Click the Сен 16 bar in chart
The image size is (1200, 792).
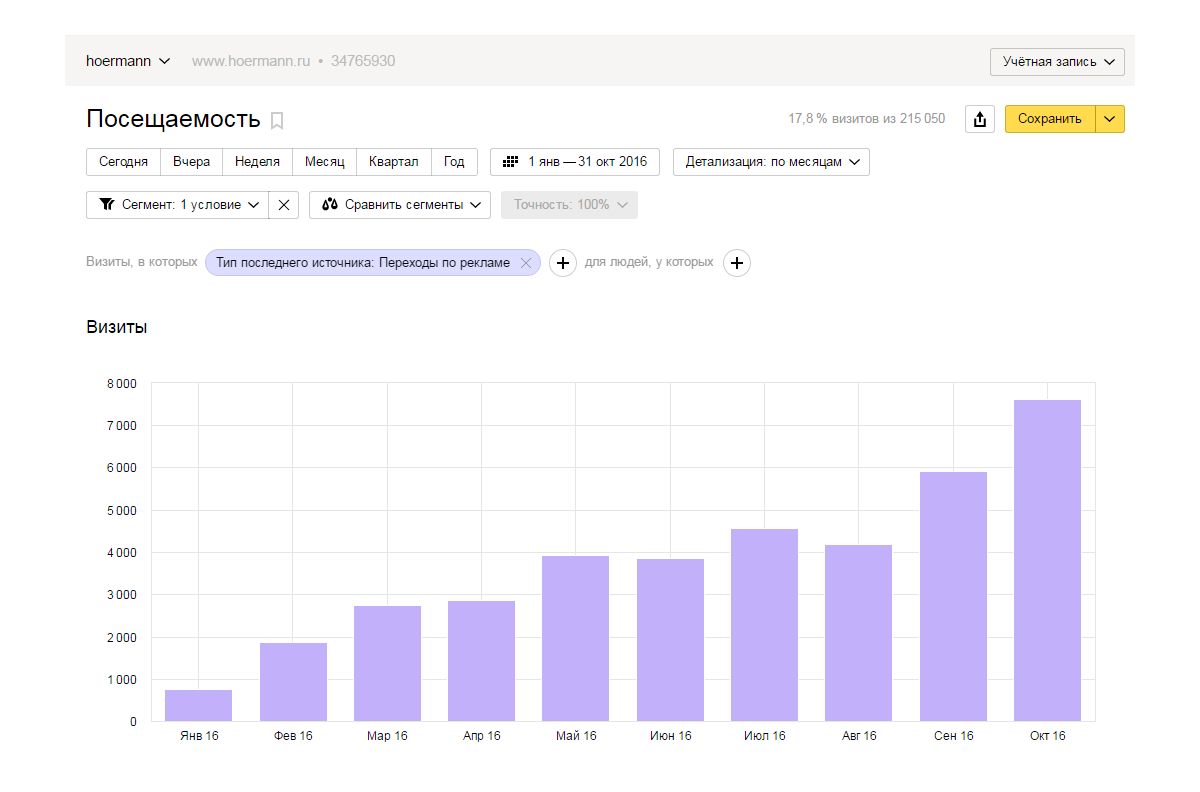953,597
